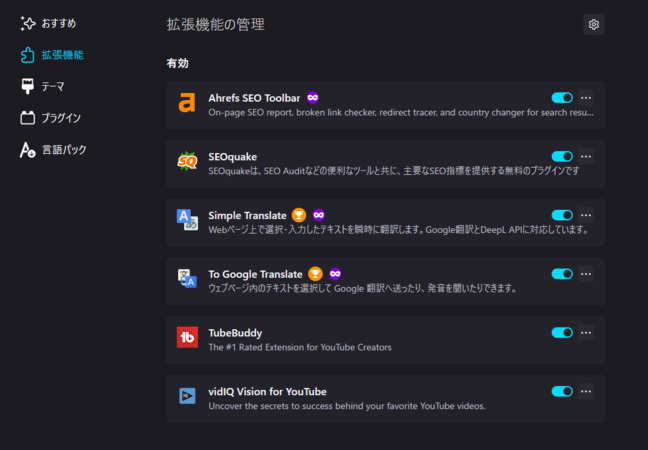Disable To Google Translate switch
The height and width of the screenshot is (450, 648).
(x=562, y=274)
